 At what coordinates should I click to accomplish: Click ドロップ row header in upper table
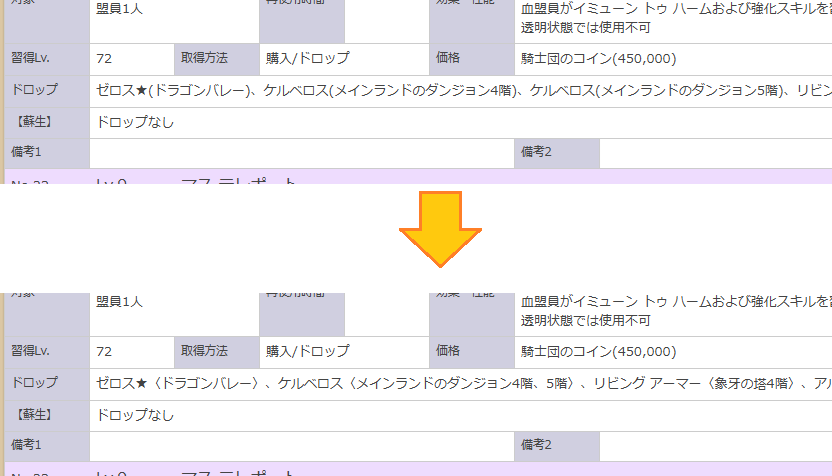point(47,91)
